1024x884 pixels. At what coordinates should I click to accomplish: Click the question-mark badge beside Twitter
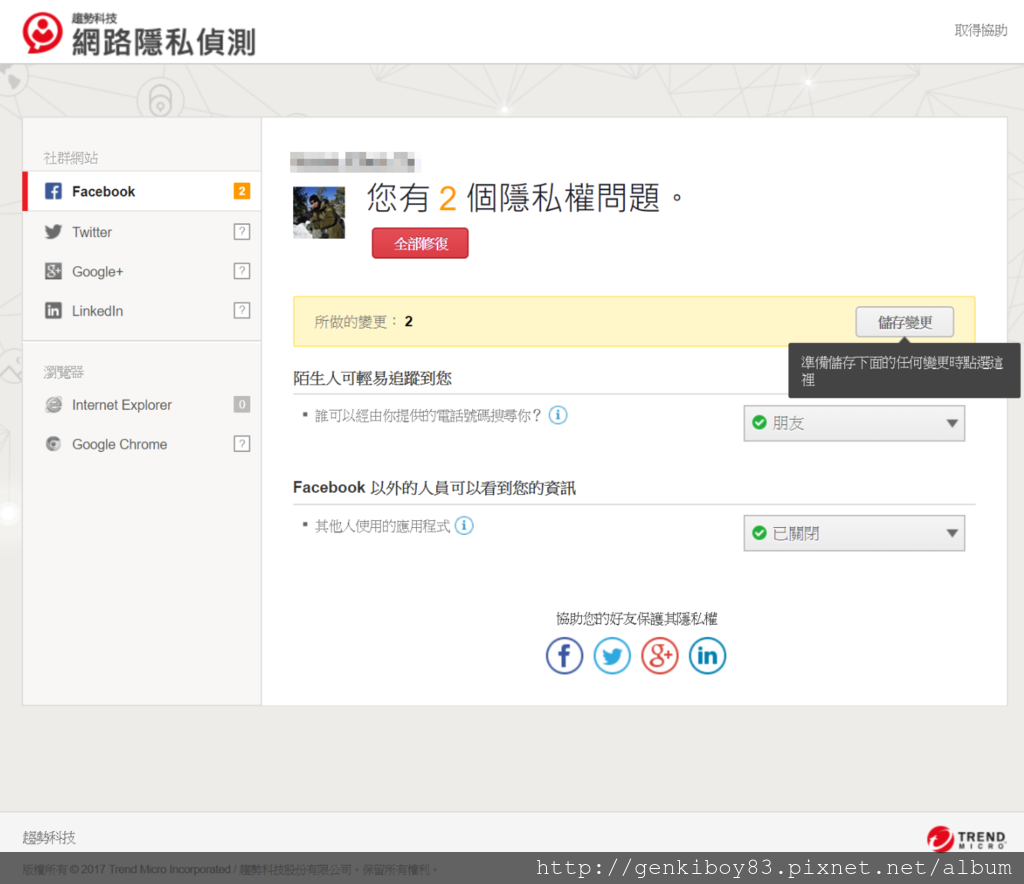coord(242,231)
